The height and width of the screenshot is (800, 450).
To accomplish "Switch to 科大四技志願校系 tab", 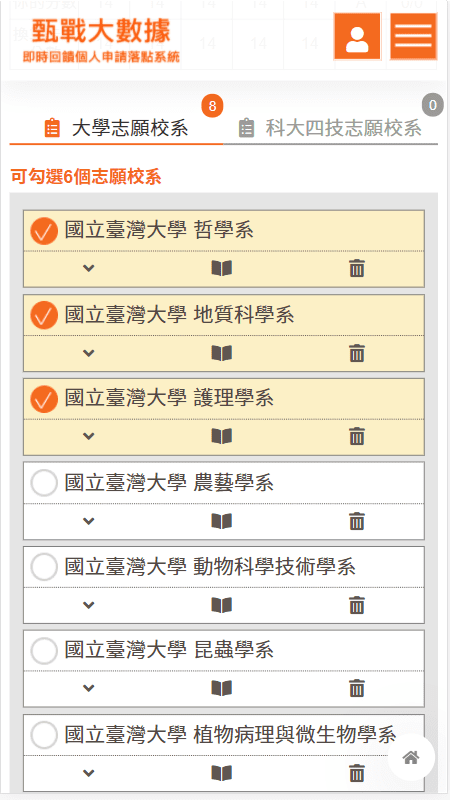I will pos(331,128).
